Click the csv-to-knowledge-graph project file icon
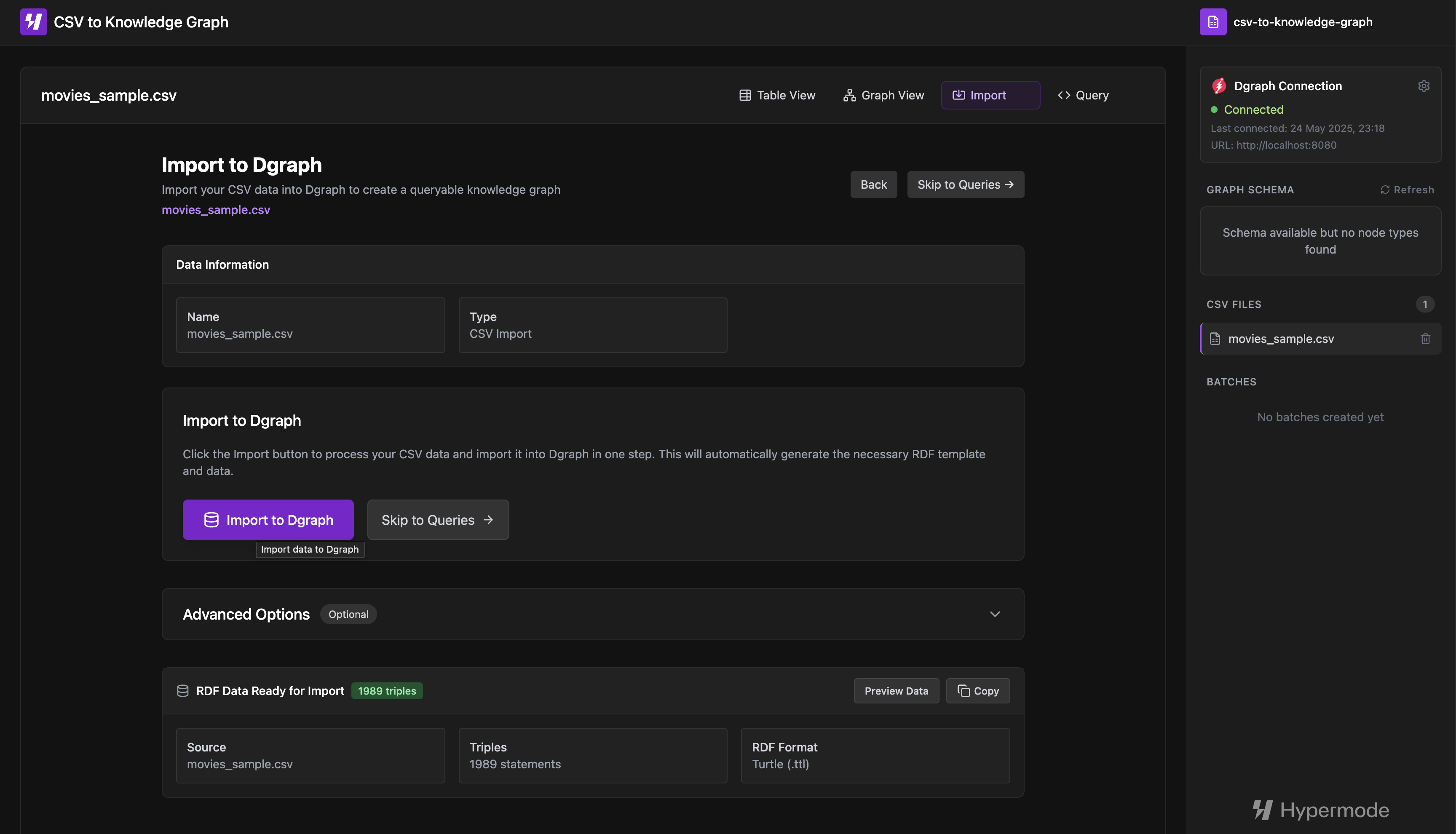 (1212, 22)
